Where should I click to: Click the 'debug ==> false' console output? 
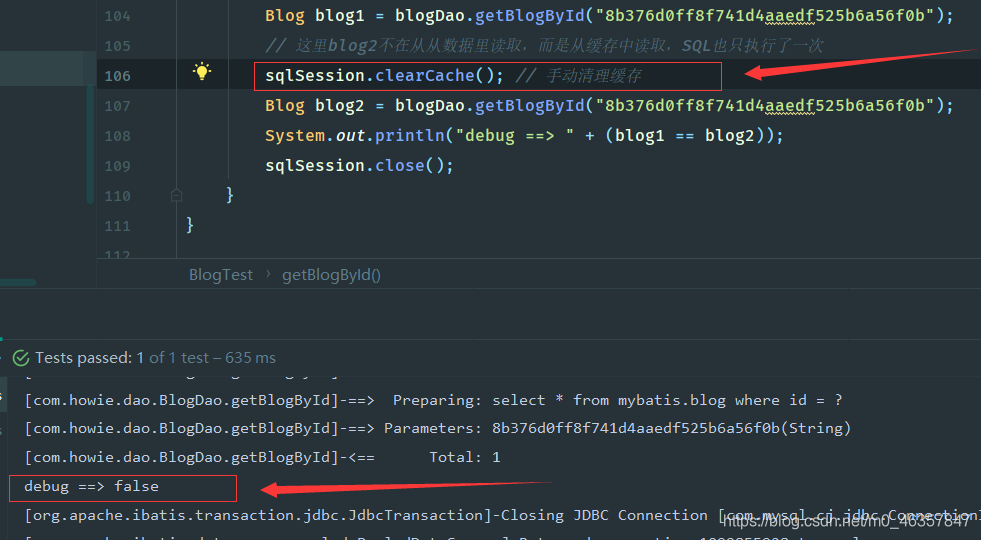tap(91, 487)
